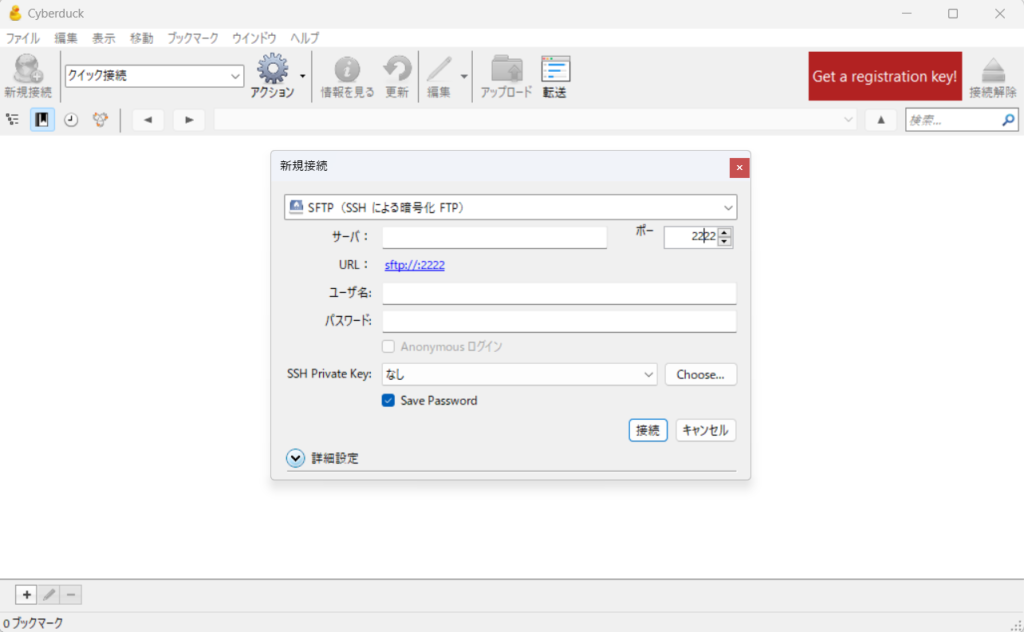Open the ウインドウ menu
This screenshot has height=632, width=1024.
(x=254, y=38)
